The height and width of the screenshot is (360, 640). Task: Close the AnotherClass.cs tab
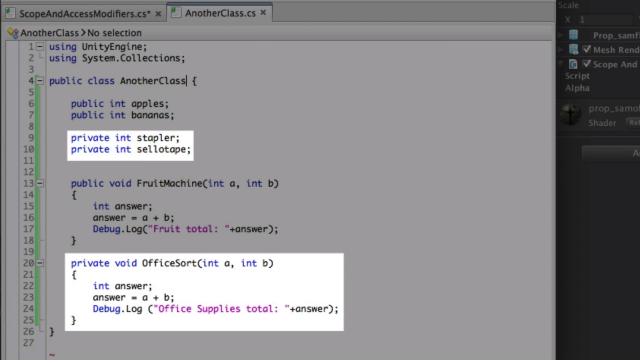point(263,13)
